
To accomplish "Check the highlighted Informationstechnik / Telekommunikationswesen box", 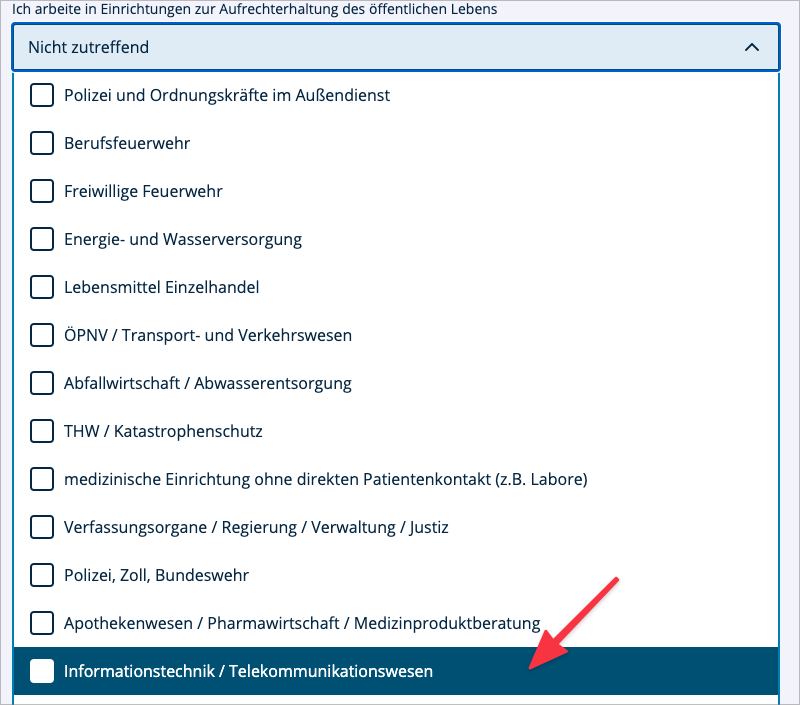I will coord(42,671).
